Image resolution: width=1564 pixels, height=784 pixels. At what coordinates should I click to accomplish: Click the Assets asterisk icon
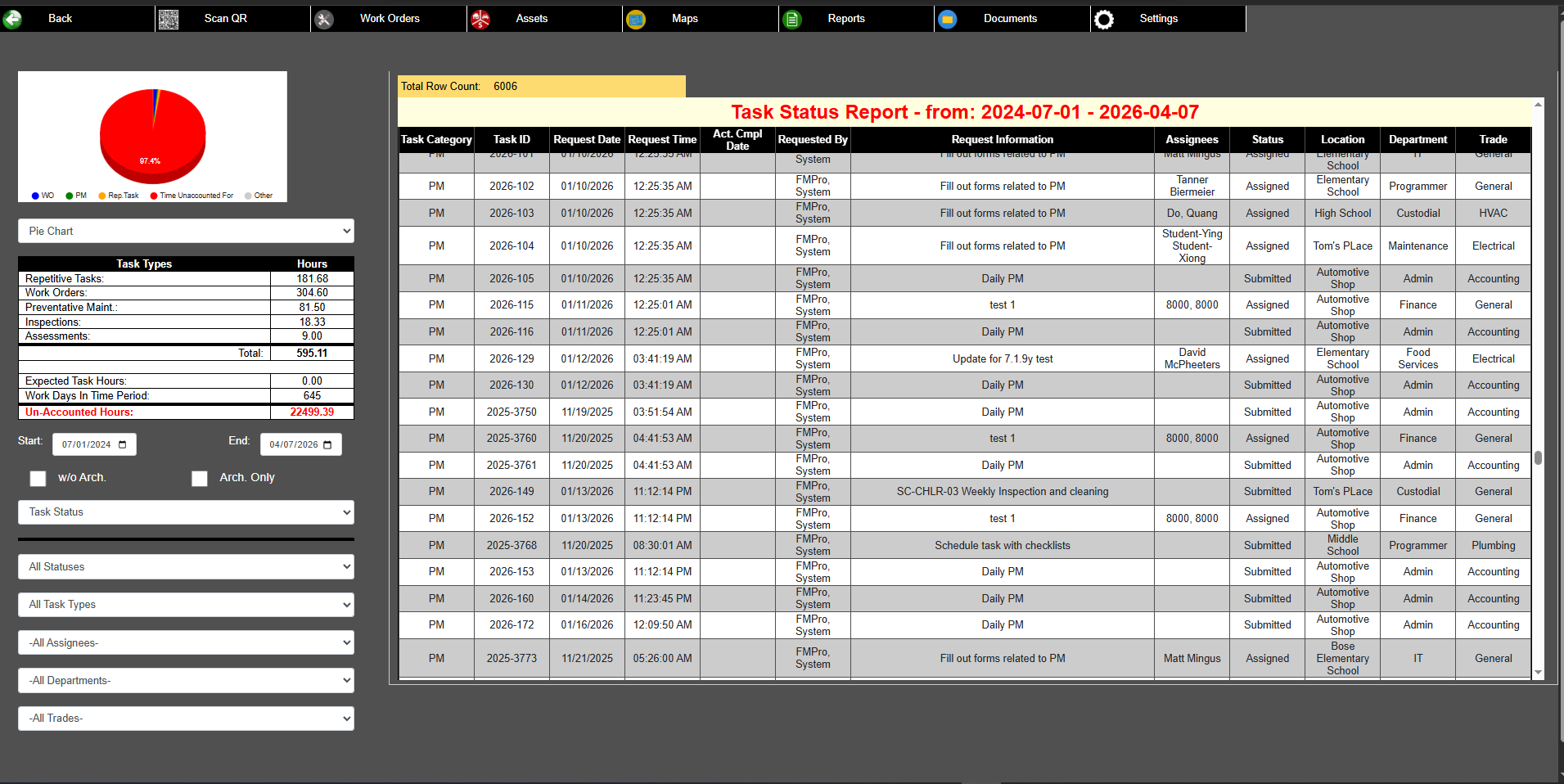click(482, 18)
